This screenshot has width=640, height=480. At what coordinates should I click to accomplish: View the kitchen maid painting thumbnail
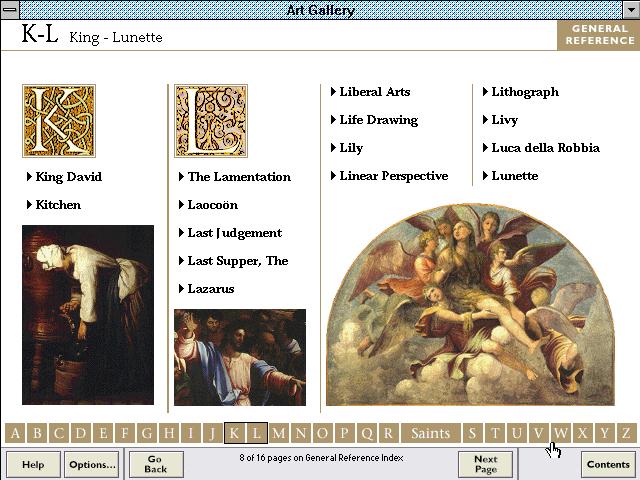(x=88, y=315)
